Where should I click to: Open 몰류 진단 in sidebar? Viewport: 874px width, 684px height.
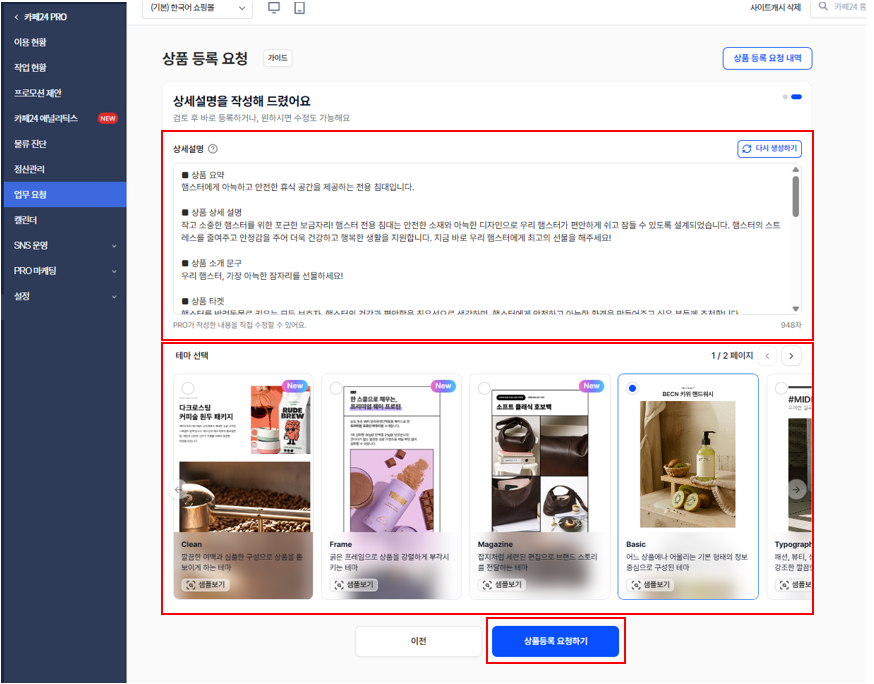click(64, 145)
